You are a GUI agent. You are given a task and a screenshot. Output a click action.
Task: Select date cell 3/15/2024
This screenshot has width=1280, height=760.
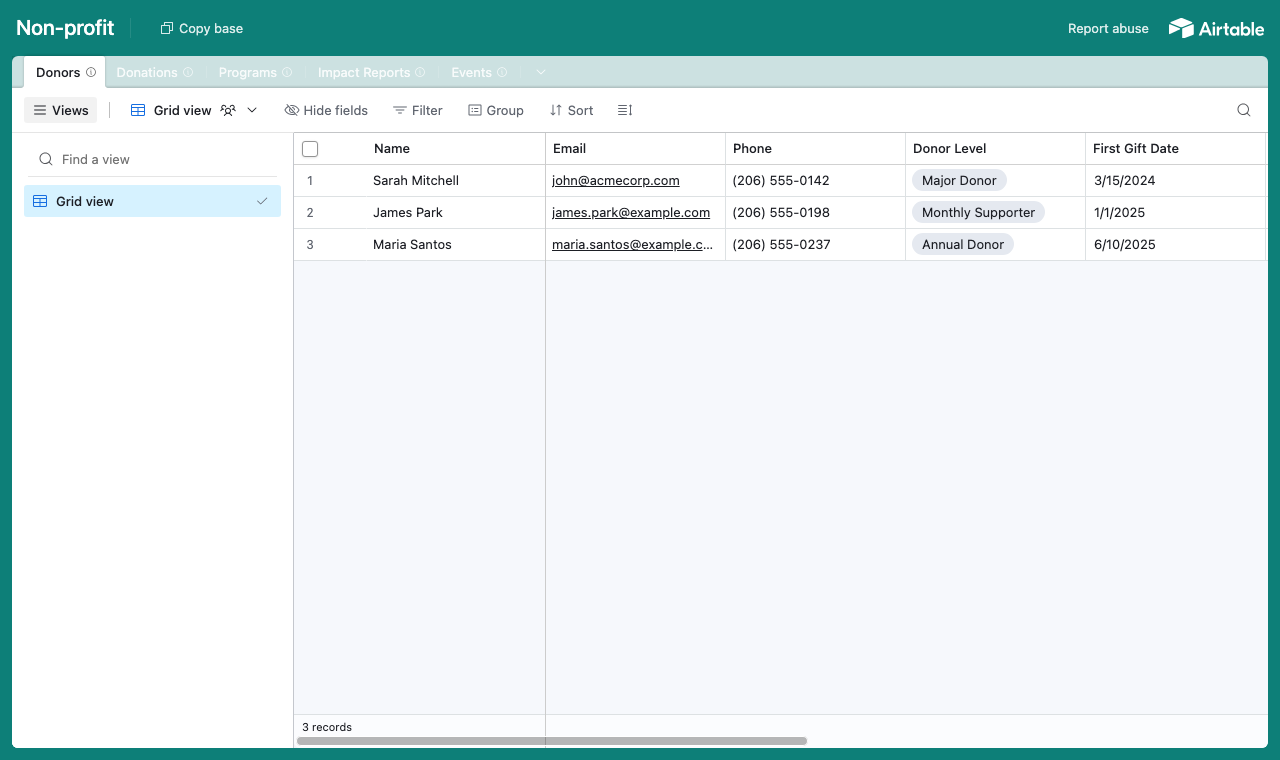click(1175, 181)
